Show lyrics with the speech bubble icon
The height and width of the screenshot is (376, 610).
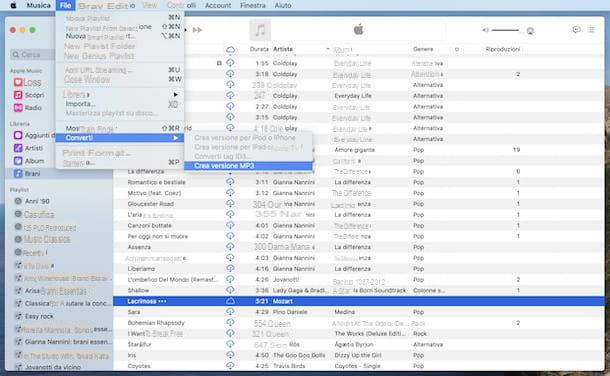576,30
